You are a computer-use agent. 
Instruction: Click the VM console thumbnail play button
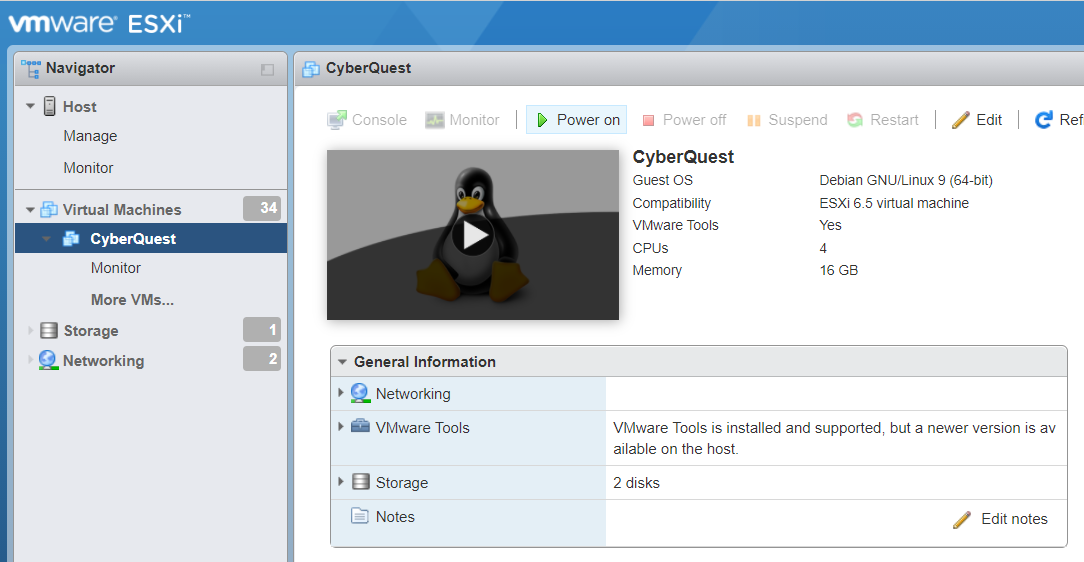pyautogui.click(x=473, y=236)
